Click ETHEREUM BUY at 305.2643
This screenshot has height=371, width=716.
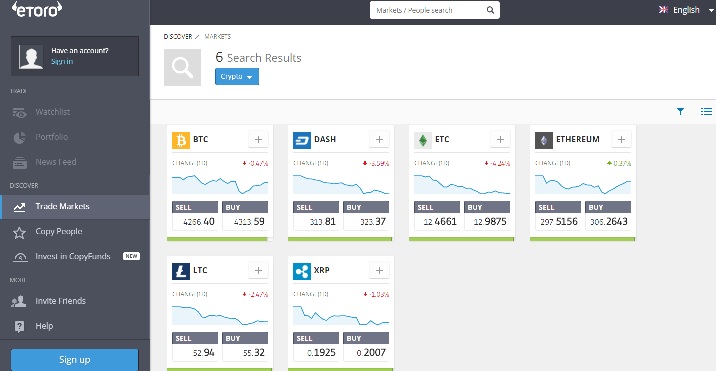pos(608,215)
